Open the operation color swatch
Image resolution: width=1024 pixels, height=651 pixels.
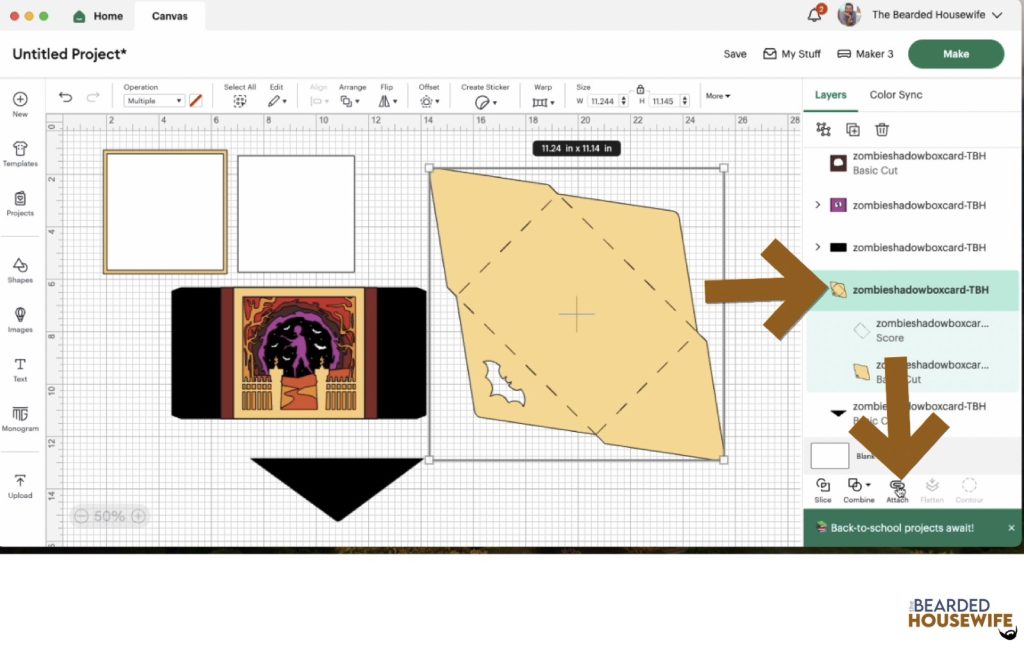[x=196, y=101]
